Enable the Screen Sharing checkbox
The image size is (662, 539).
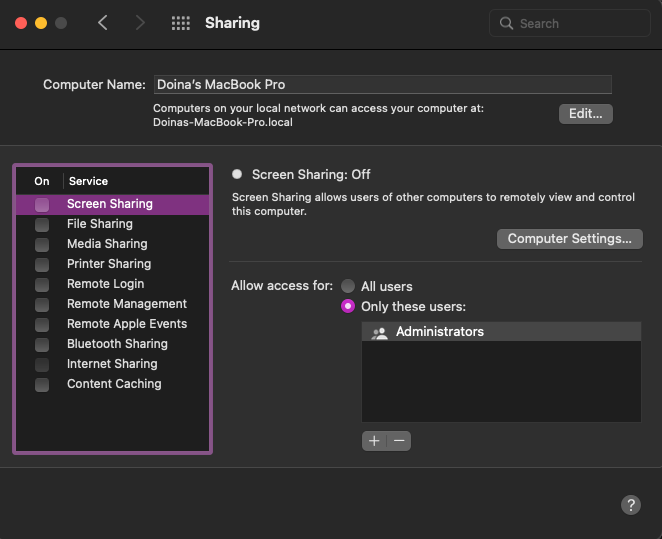click(x=42, y=204)
